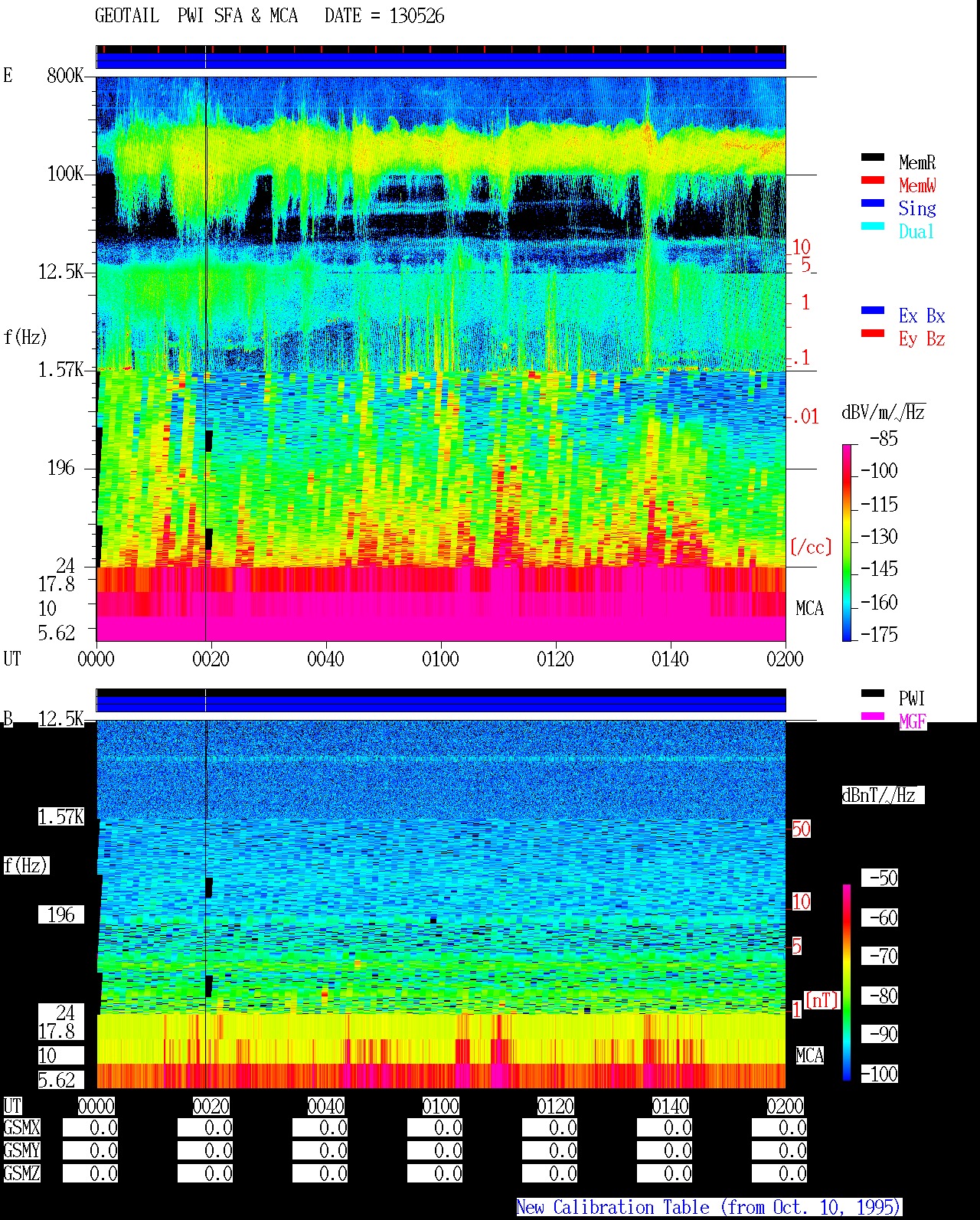Select the Ex Bx legend label
Viewport: 980px width, 1220px height.
point(922,316)
